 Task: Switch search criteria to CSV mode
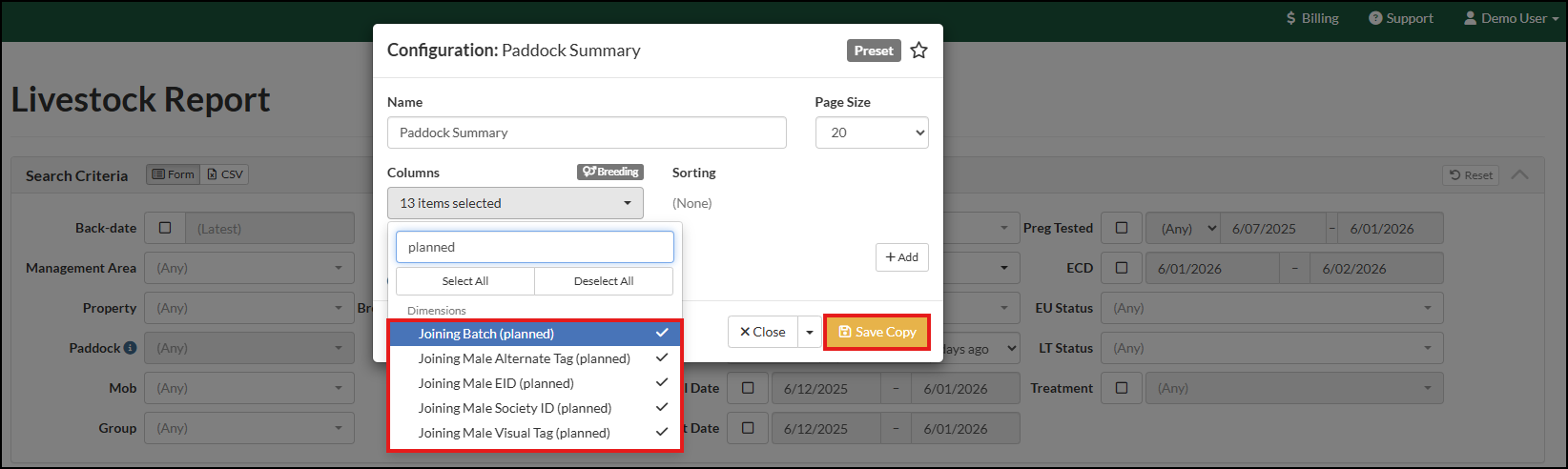pos(225,174)
